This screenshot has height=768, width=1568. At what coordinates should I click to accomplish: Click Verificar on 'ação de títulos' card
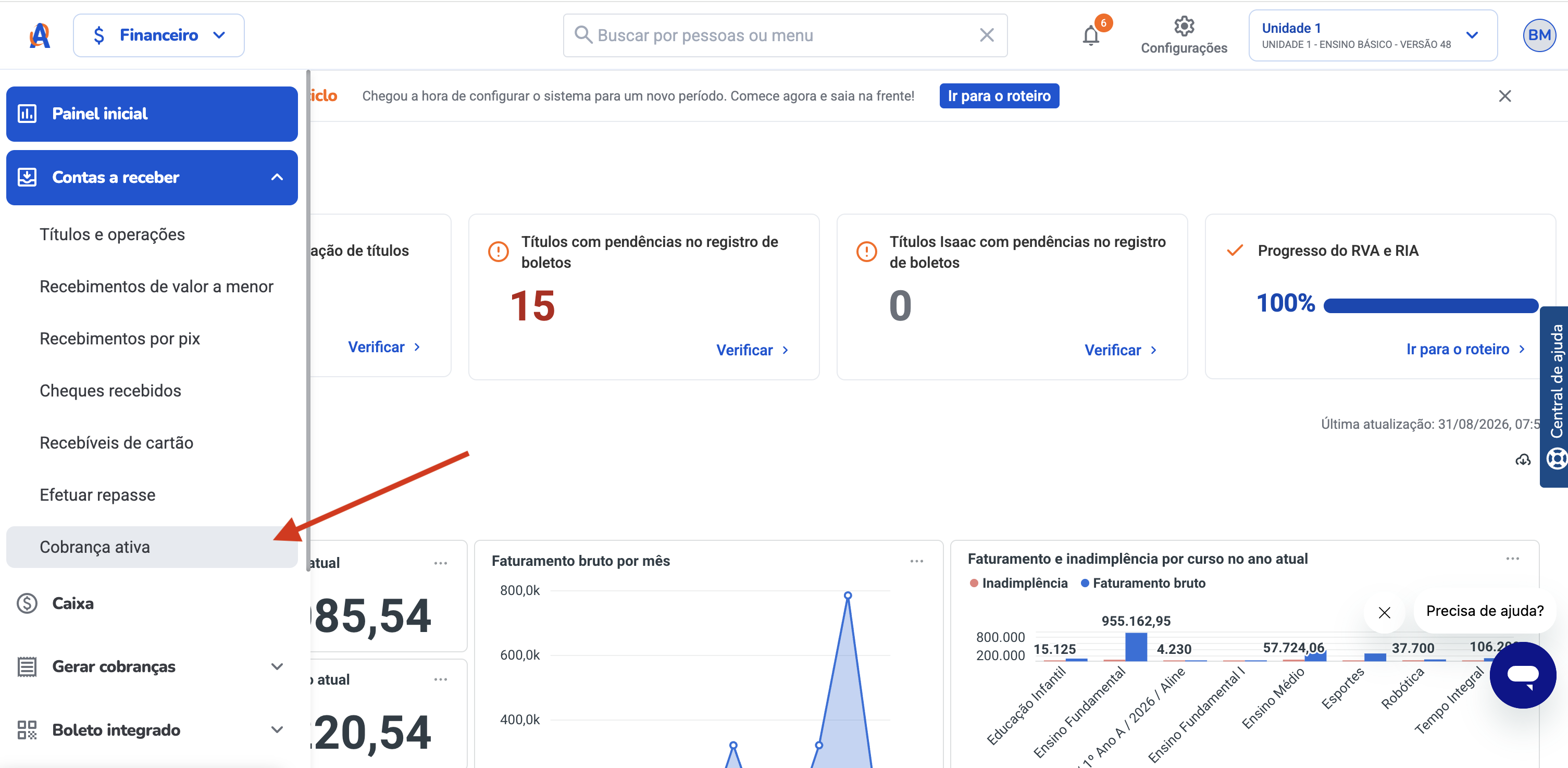[384, 347]
